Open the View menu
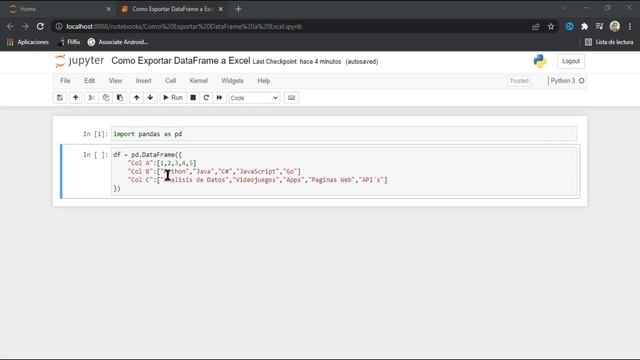Viewport: 640px width, 360px height. [115, 81]
